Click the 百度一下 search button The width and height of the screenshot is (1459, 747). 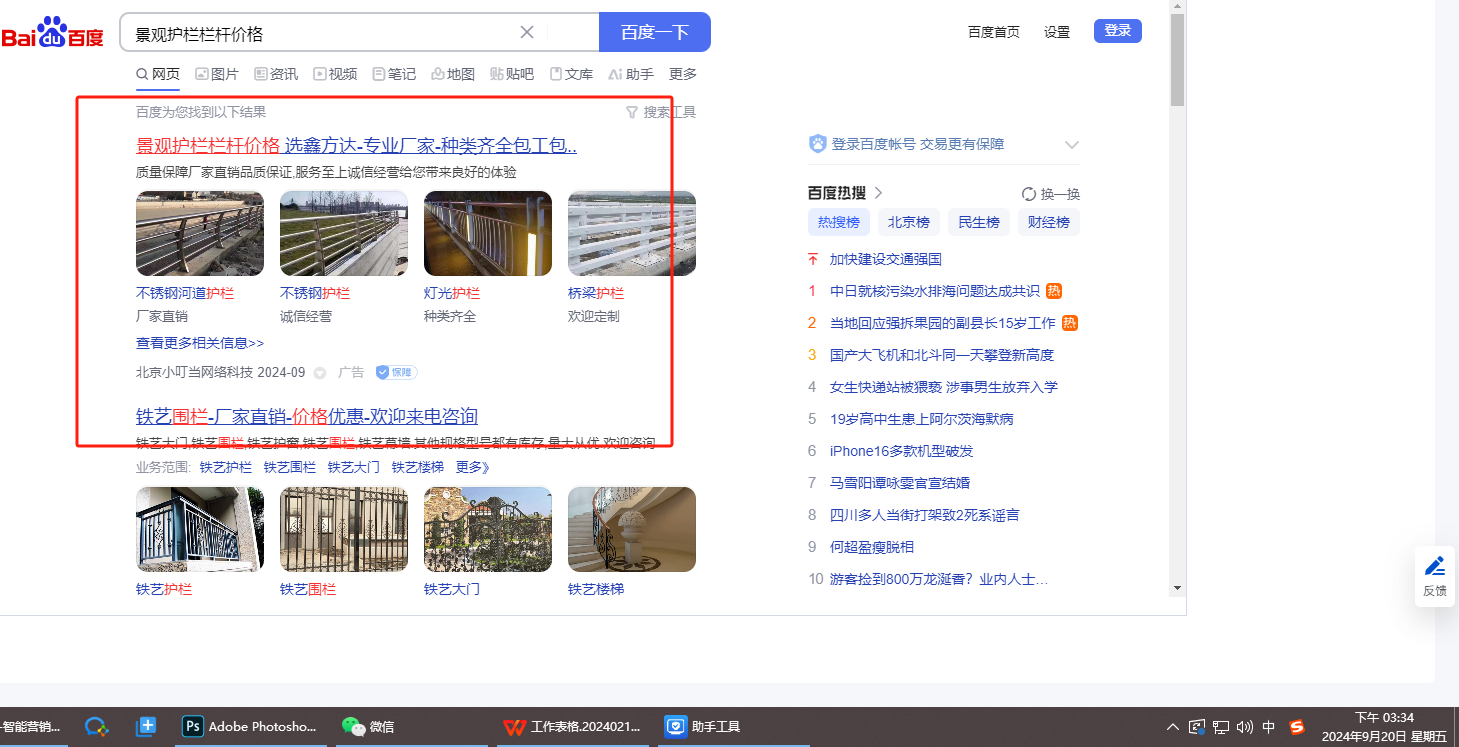click(x=655, y=32)
